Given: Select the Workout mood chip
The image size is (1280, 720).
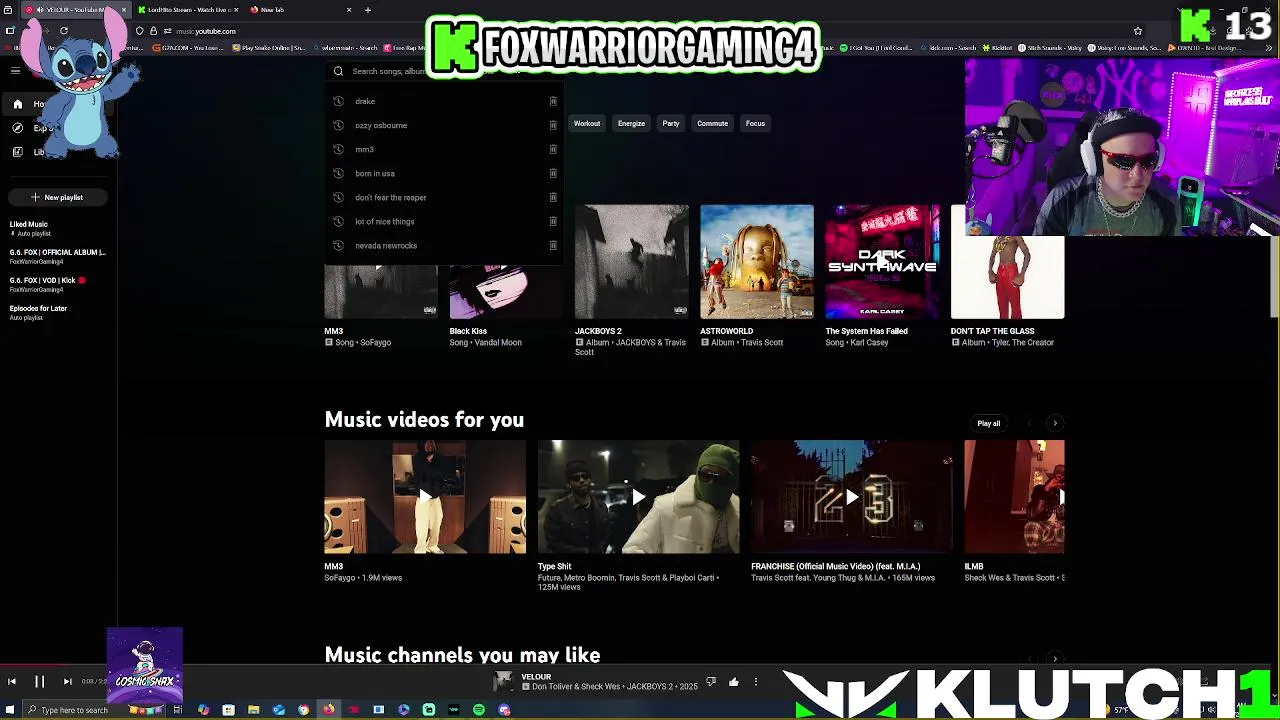Looking at the screenshot, I should pyautogui.click(x=587, y=124).
